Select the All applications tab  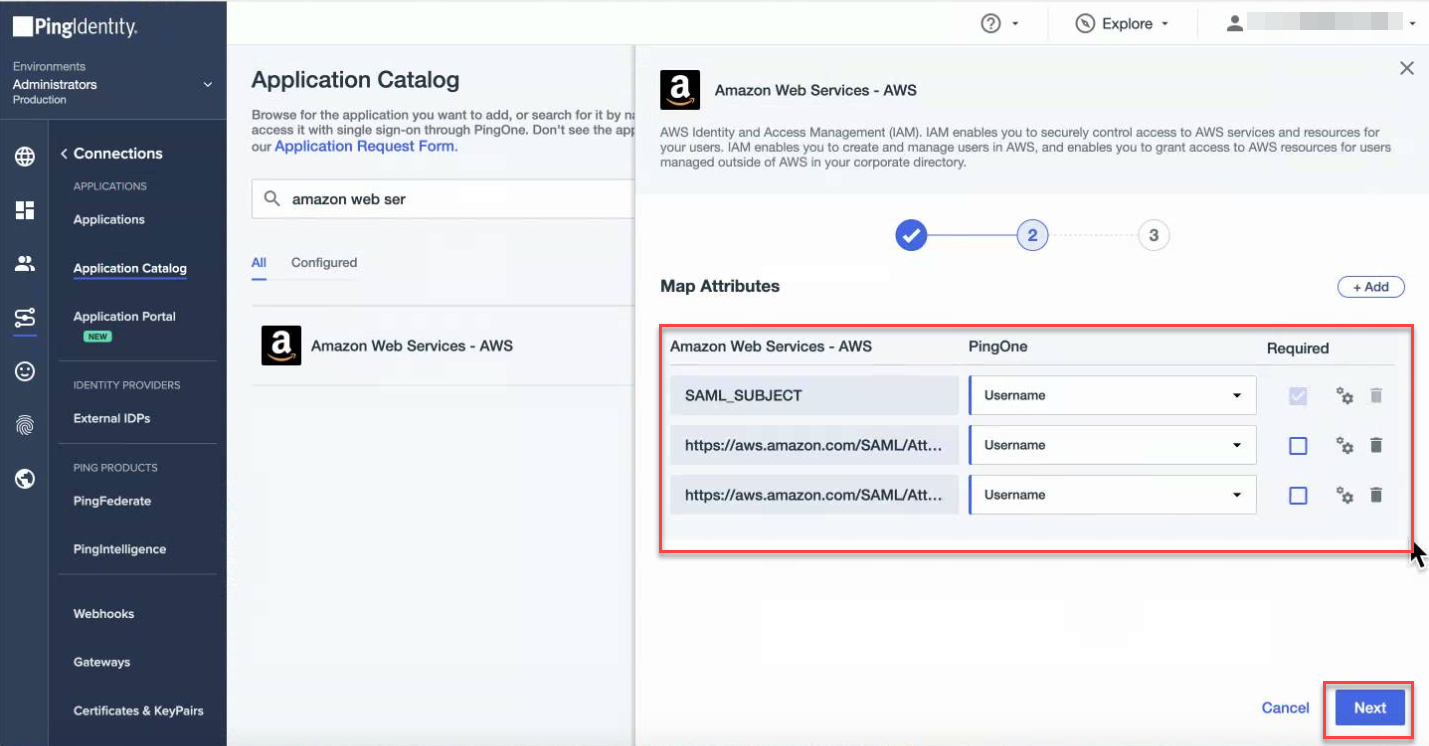[258, 262]
